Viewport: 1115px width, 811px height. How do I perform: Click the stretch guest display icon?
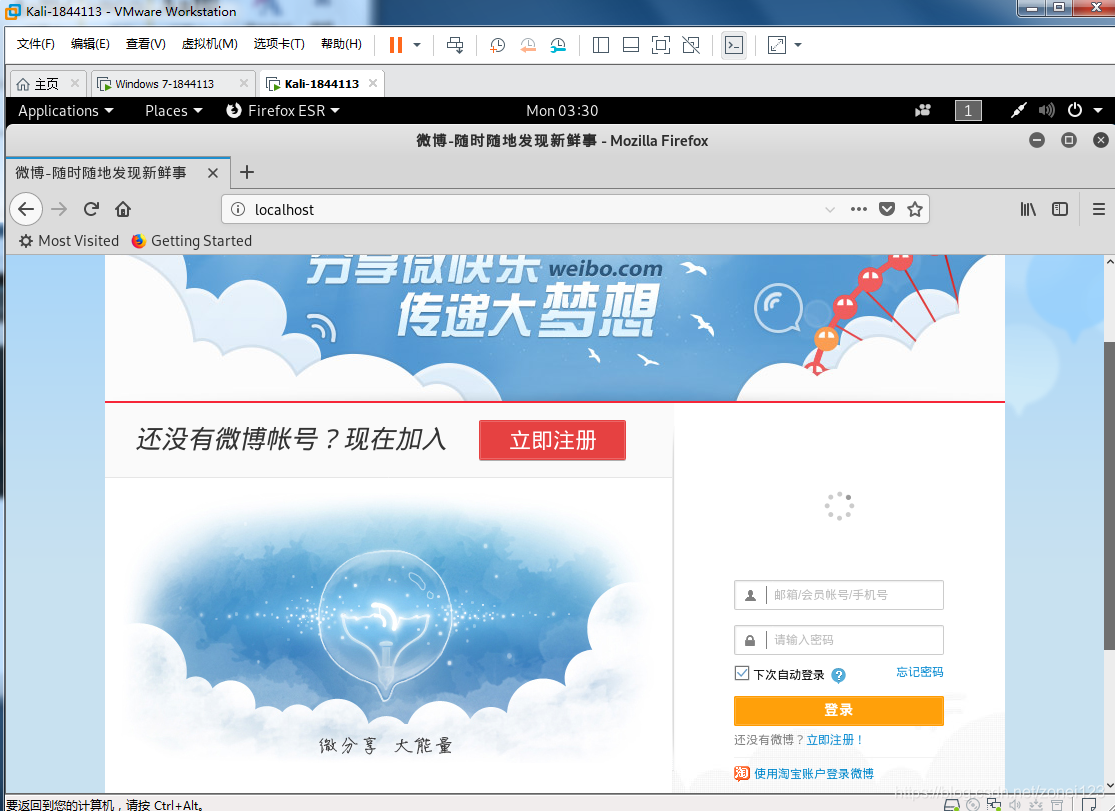coord(777,45)
